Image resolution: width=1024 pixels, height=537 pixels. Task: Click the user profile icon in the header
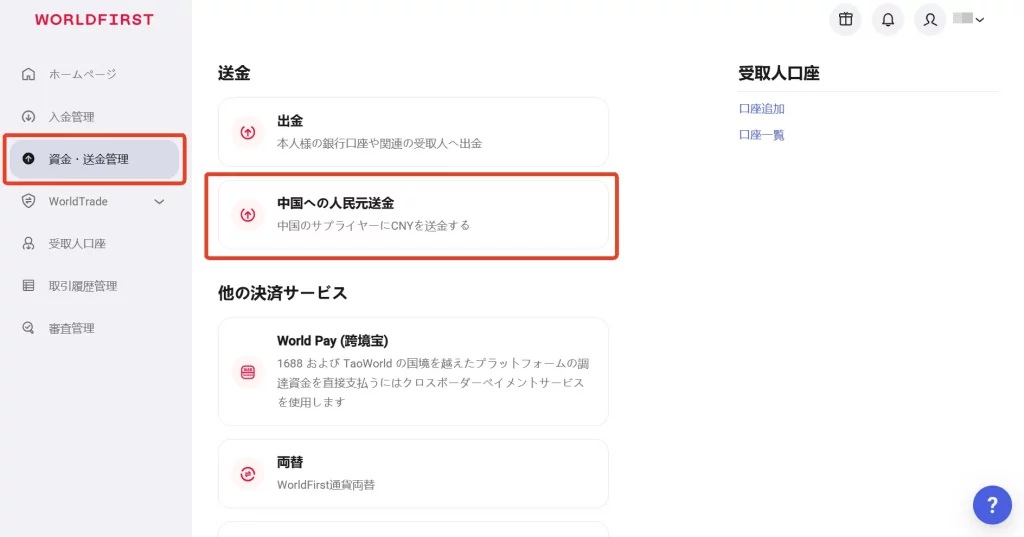[x=930, y=20]
